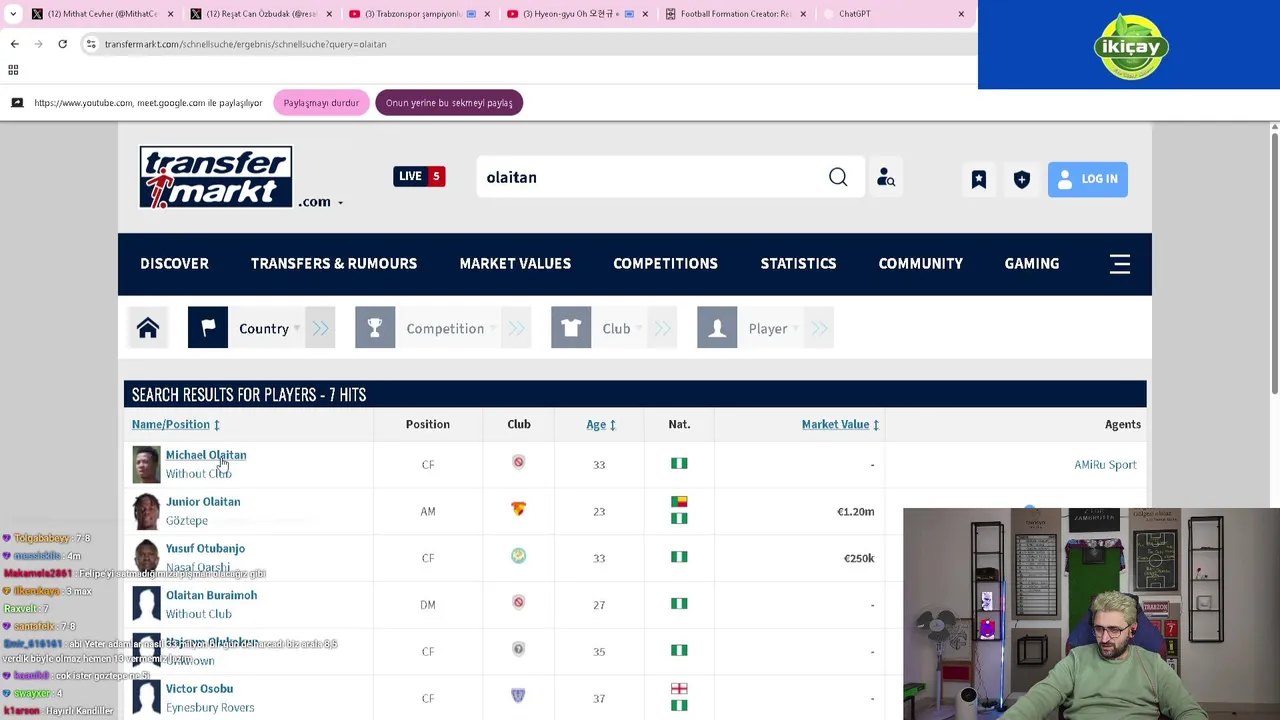Switch to Hyeon-gyu Oh YouTube tab

[x=577, y=14]
